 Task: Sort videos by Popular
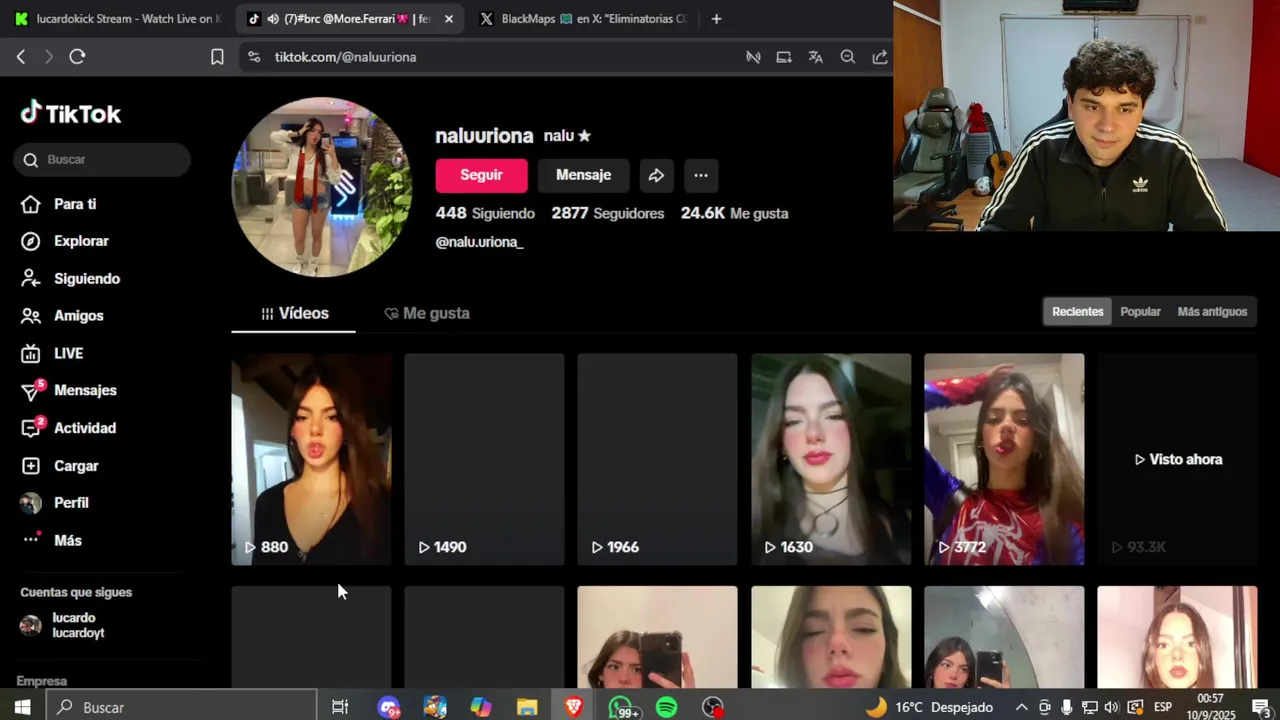1140,312
